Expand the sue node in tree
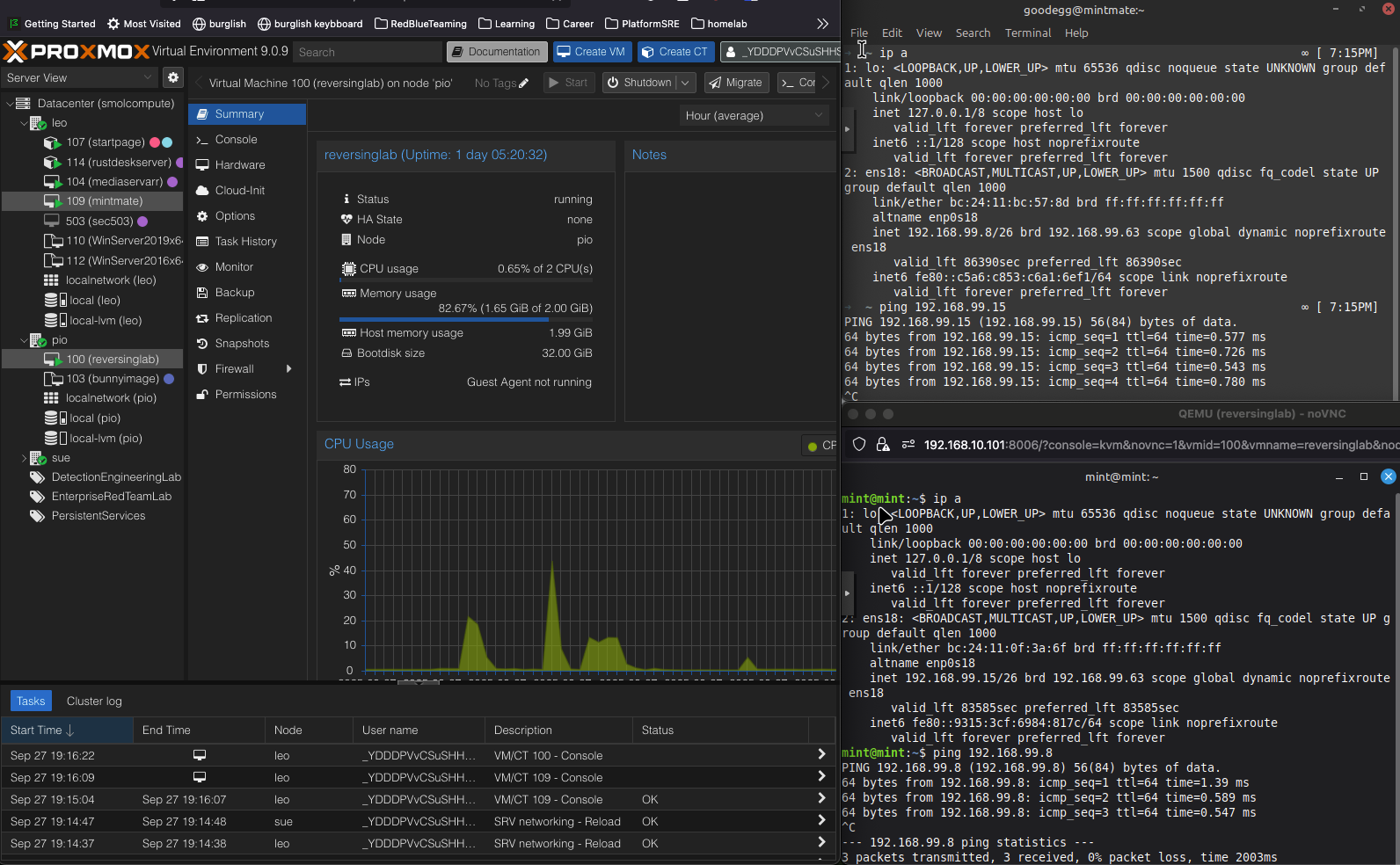Image resolution: width=1400 pixels, height=865 pixels. pyautogui.click(x=24, y=458)
